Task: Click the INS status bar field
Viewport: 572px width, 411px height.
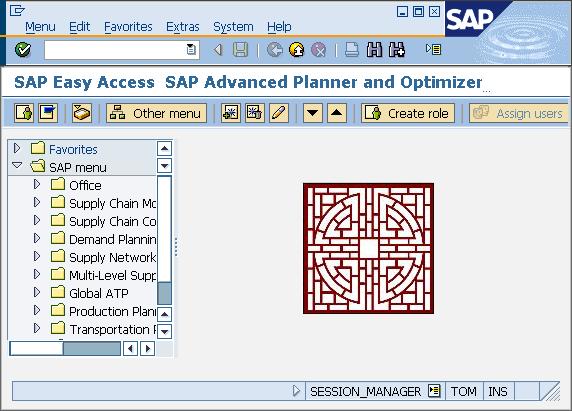Action: click(498, 391)
